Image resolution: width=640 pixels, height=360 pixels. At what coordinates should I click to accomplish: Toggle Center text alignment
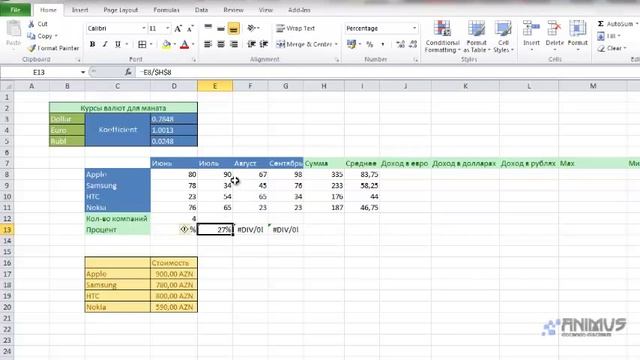click(221, 44)
